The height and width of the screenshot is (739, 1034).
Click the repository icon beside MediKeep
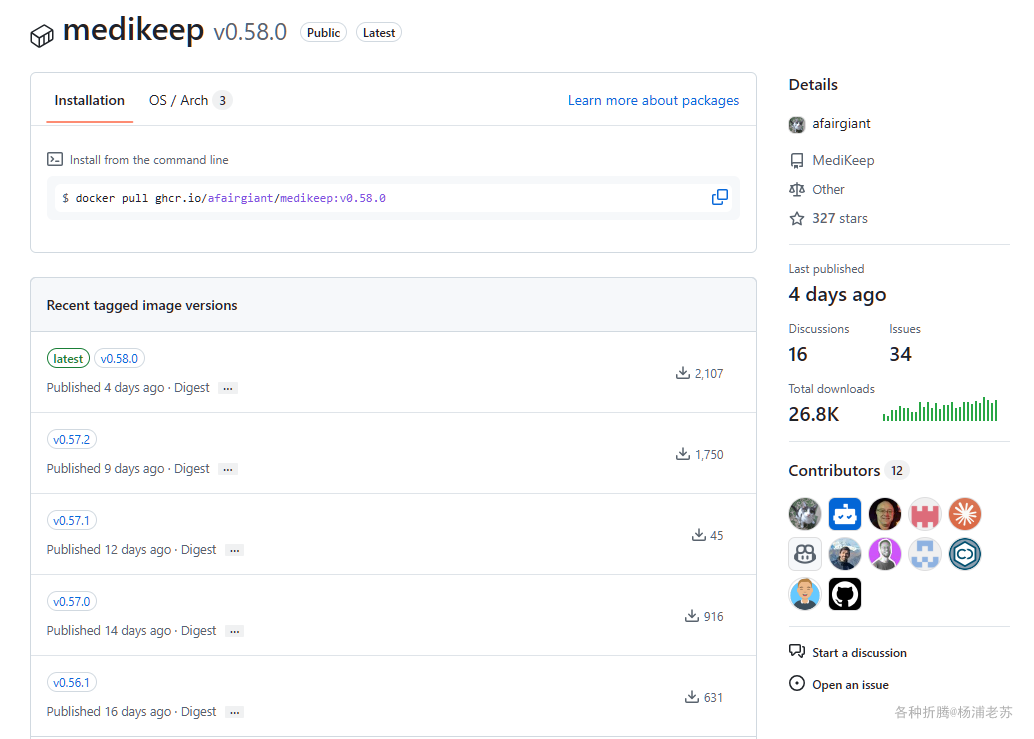pos(797,161)
